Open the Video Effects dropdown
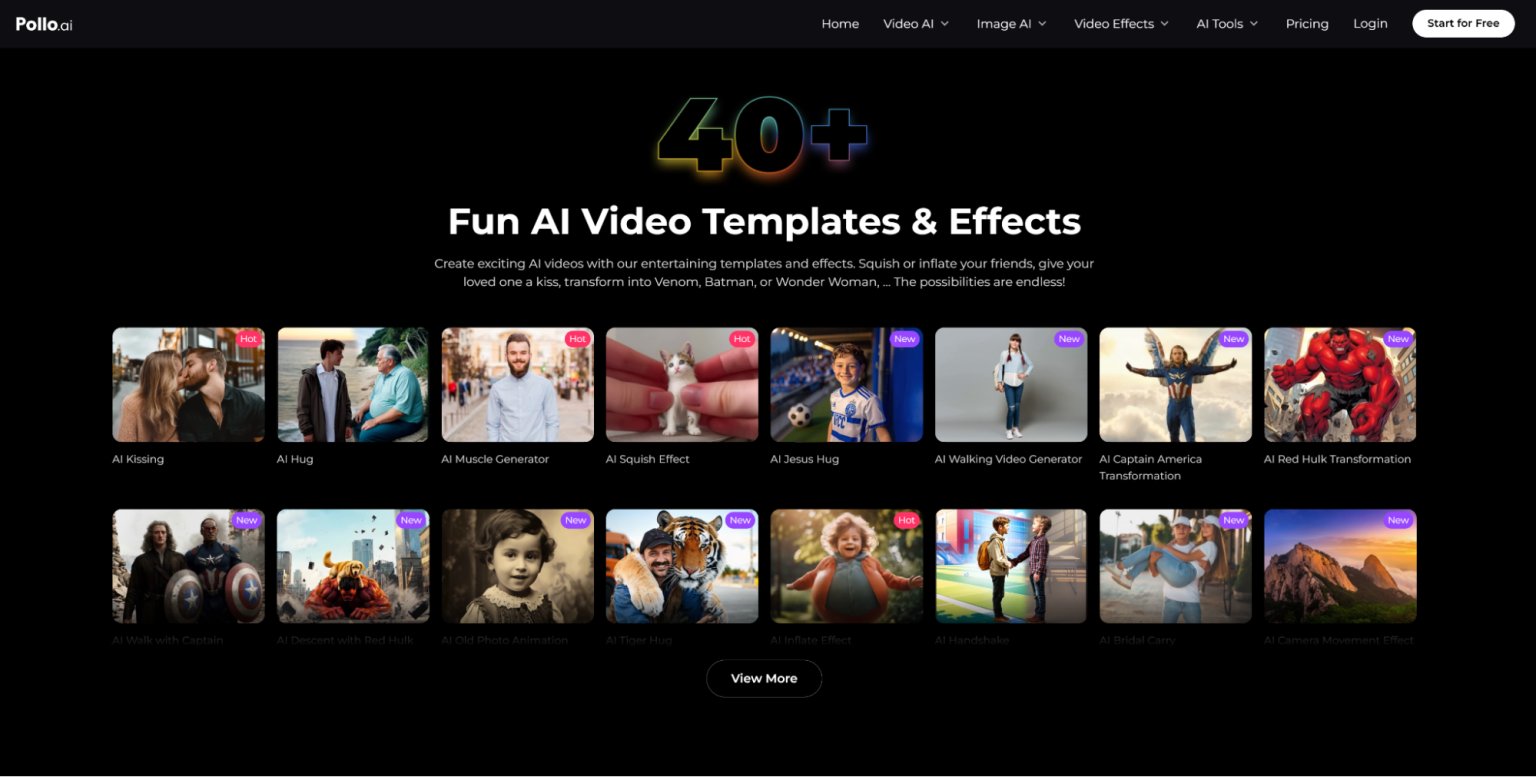Image resolution: width=1536 pixels, height=777 pixels. [x=1119, y=23]
